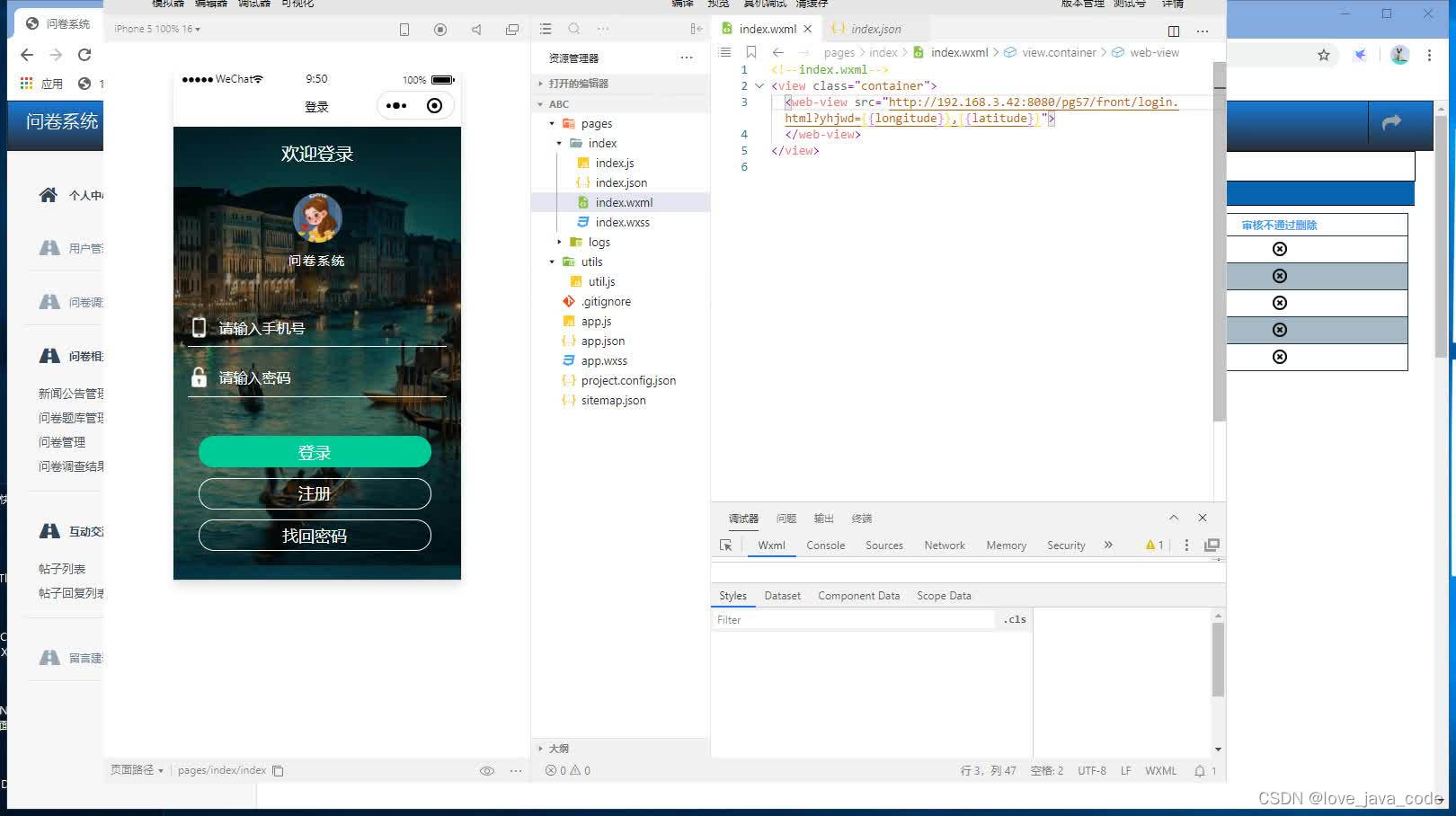Open devtools settings vertical dots menu
1456x816 pixels.
(x=1186, y=545)
